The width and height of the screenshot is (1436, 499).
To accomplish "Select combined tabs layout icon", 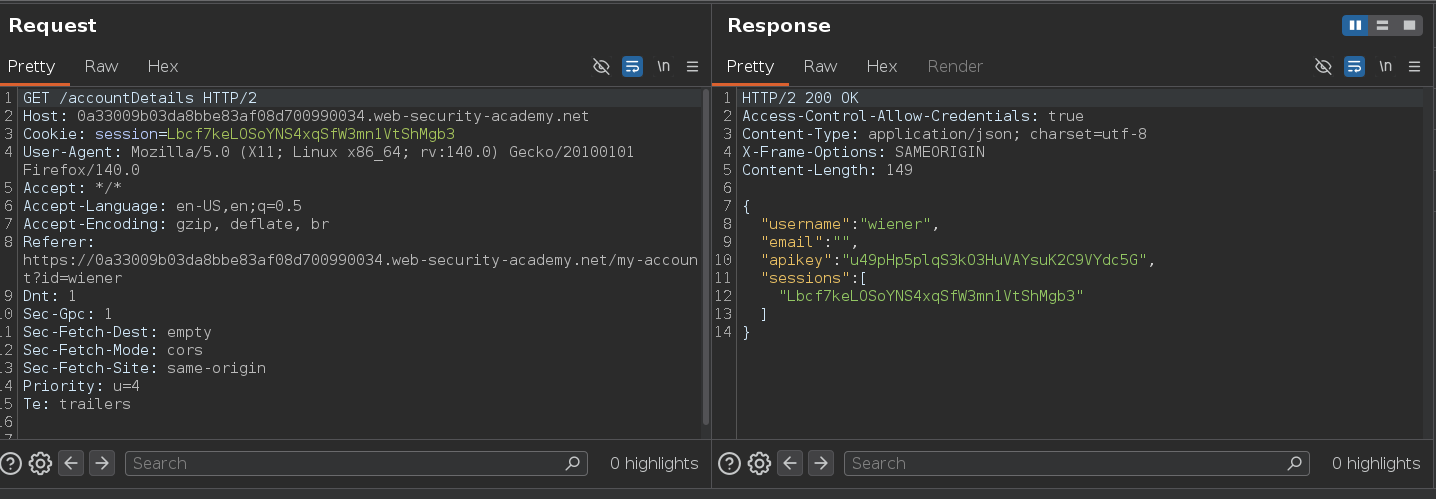I will point(1409,25).
